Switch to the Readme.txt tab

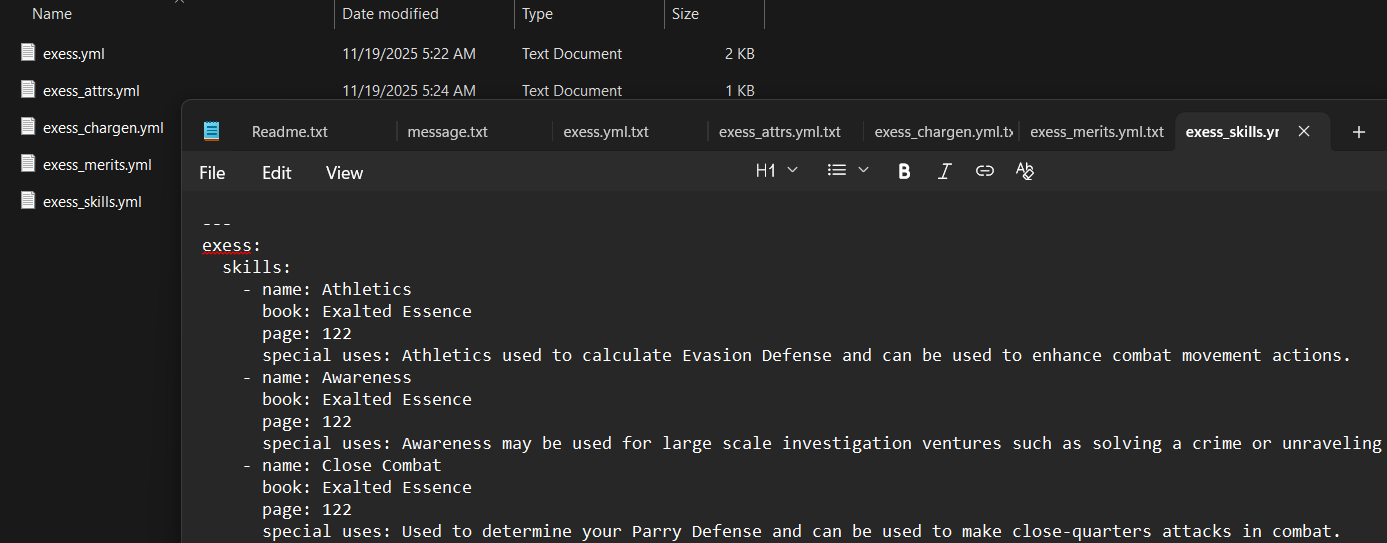(x=289, y=132)
